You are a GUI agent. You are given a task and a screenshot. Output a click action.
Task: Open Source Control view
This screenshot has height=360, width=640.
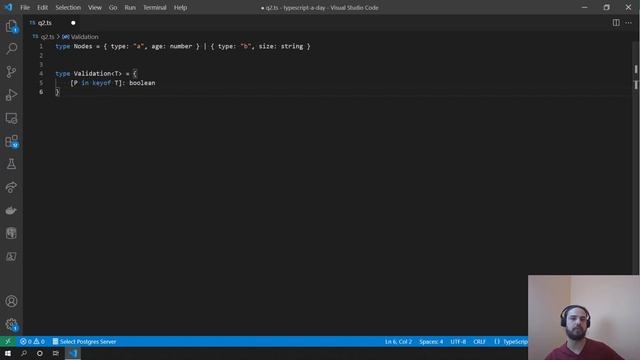(x=11, y=72)
